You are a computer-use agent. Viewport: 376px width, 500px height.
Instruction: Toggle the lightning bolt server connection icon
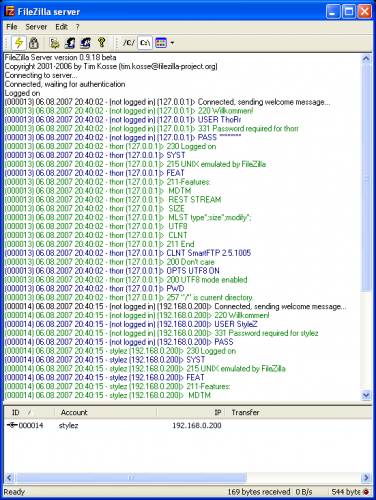coord(19,43)
